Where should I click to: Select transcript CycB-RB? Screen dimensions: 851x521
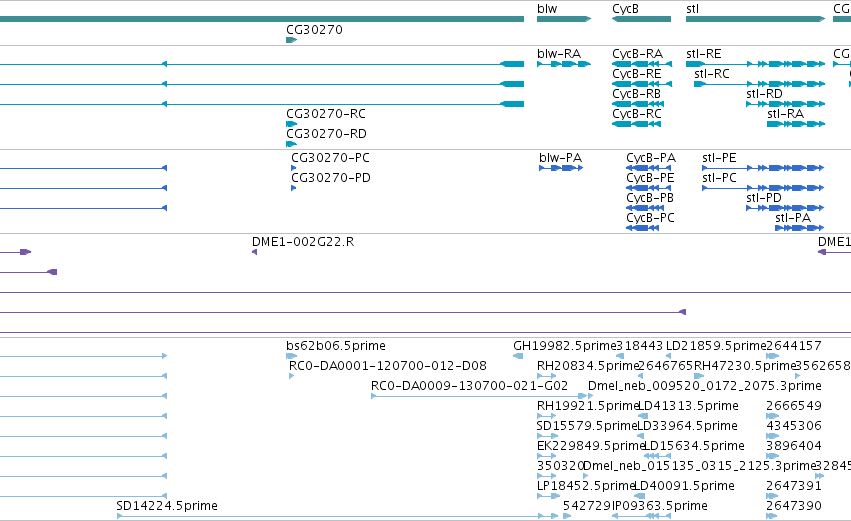pyautogui.click(x=638, y=104)
